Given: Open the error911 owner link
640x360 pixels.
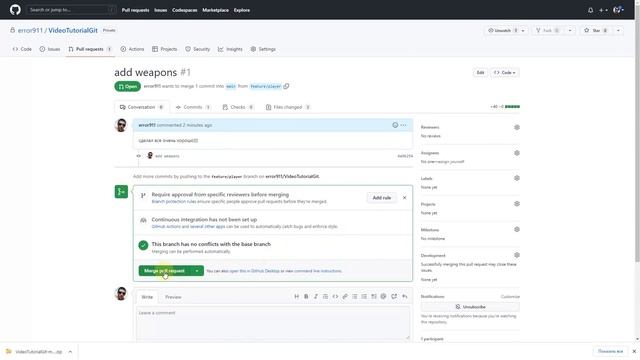Looking at the screenshot, I should [x=30, y=30].
